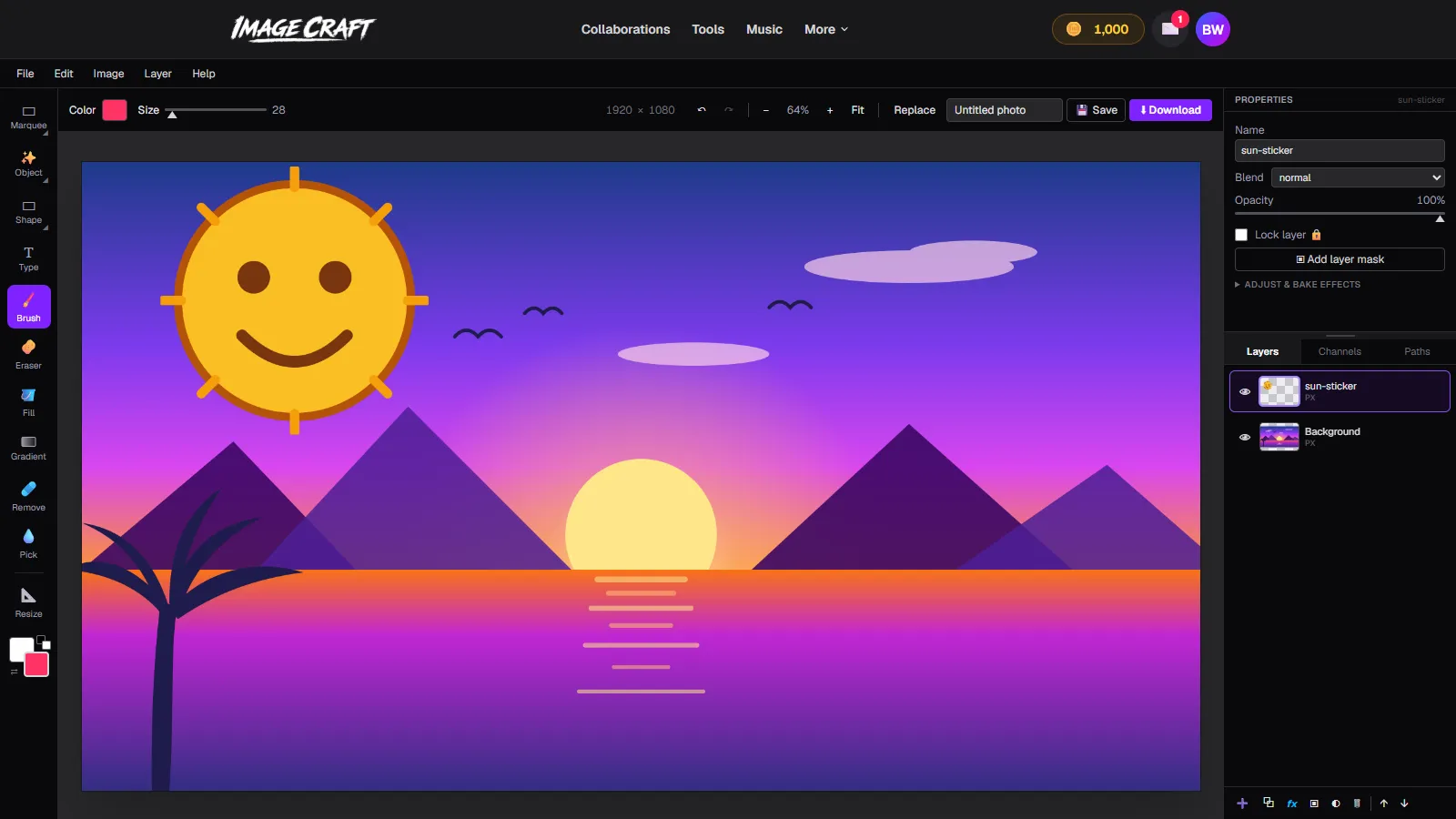The height and width of the screenshot is (819, 1456).
Task: Click the adjustment half-circle icon
Action: [x=1336, y=804]
